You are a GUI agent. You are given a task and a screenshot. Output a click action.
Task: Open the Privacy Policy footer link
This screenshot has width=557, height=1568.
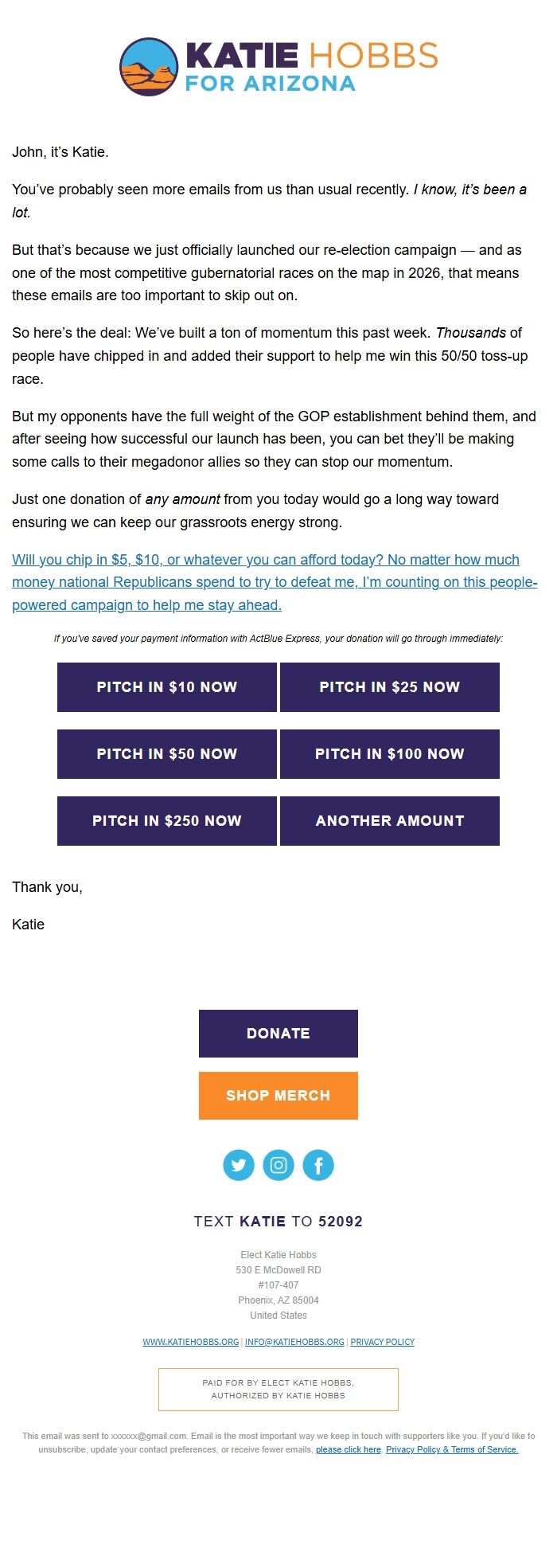coord(383,1342)
